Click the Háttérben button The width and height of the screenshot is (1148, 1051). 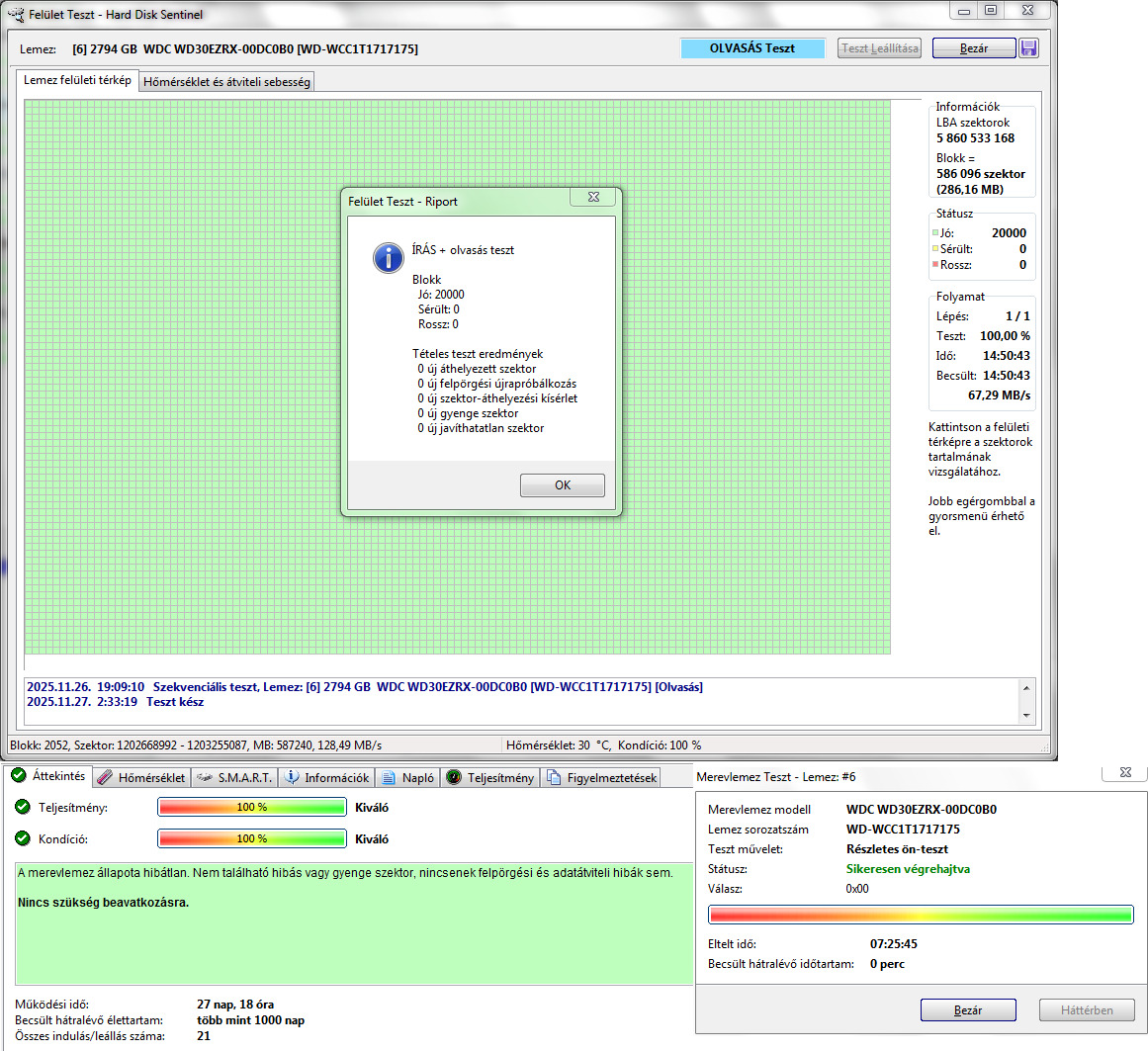(1087, 1010)
